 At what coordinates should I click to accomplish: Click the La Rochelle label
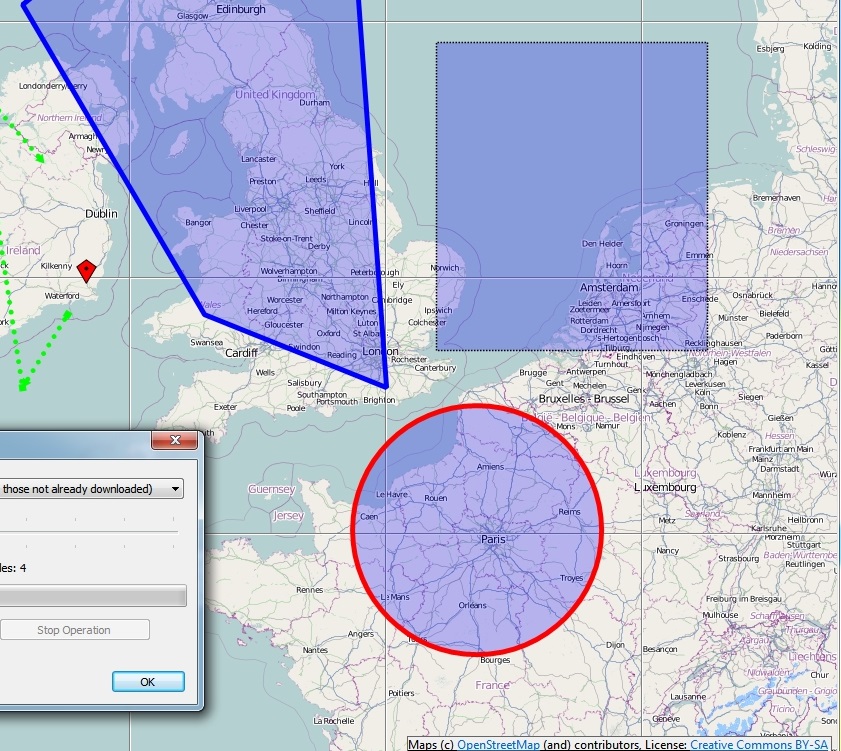click(x=334, y=721)
